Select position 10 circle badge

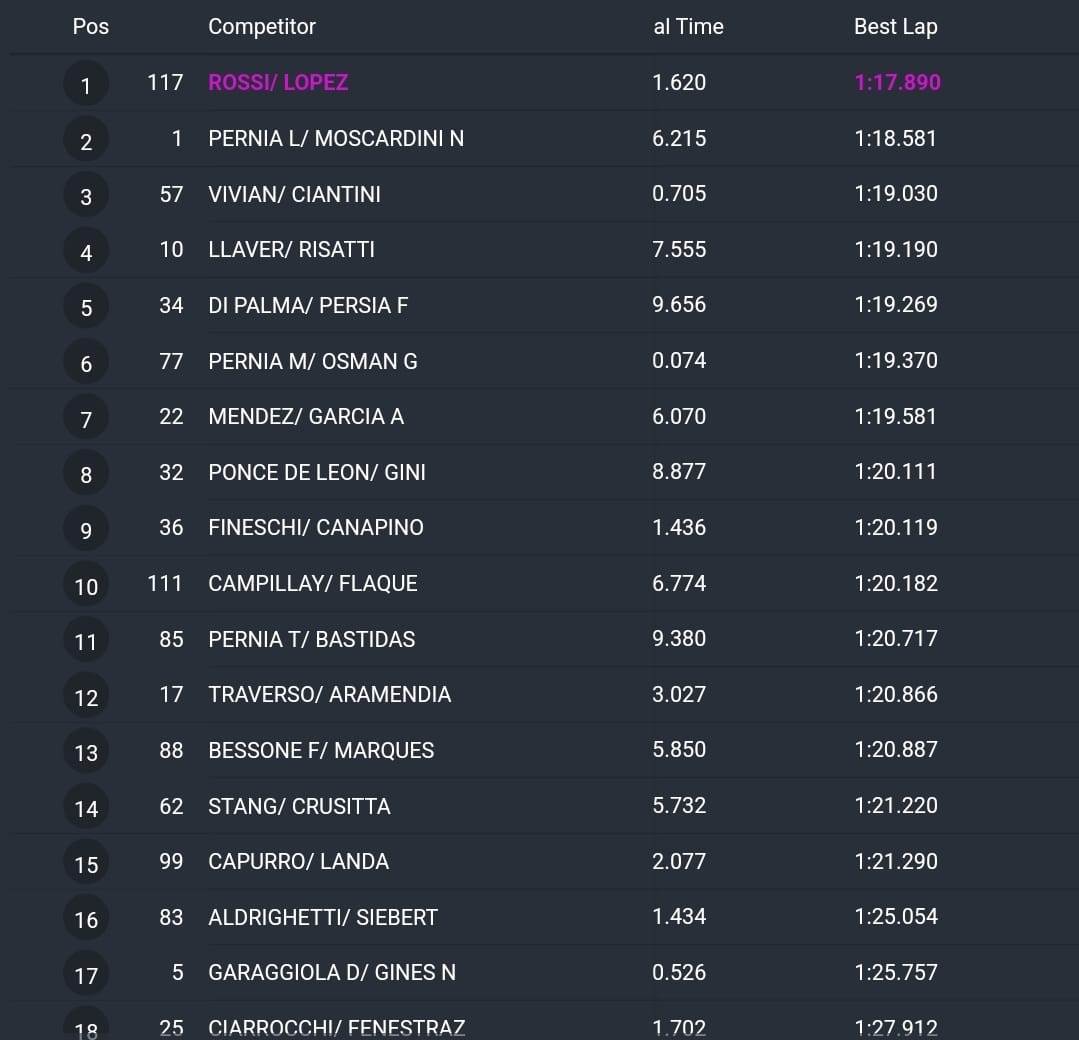[86, 585]
